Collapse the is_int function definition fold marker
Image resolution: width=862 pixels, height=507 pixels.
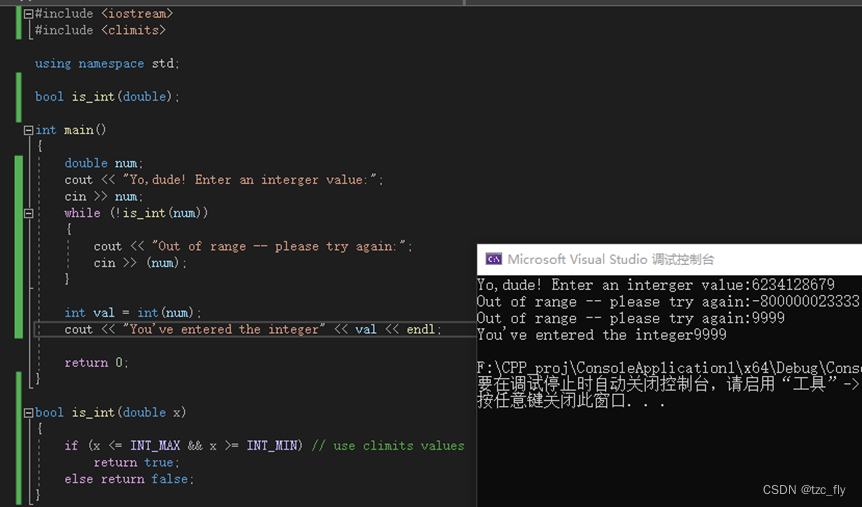(x=29, y=413)
